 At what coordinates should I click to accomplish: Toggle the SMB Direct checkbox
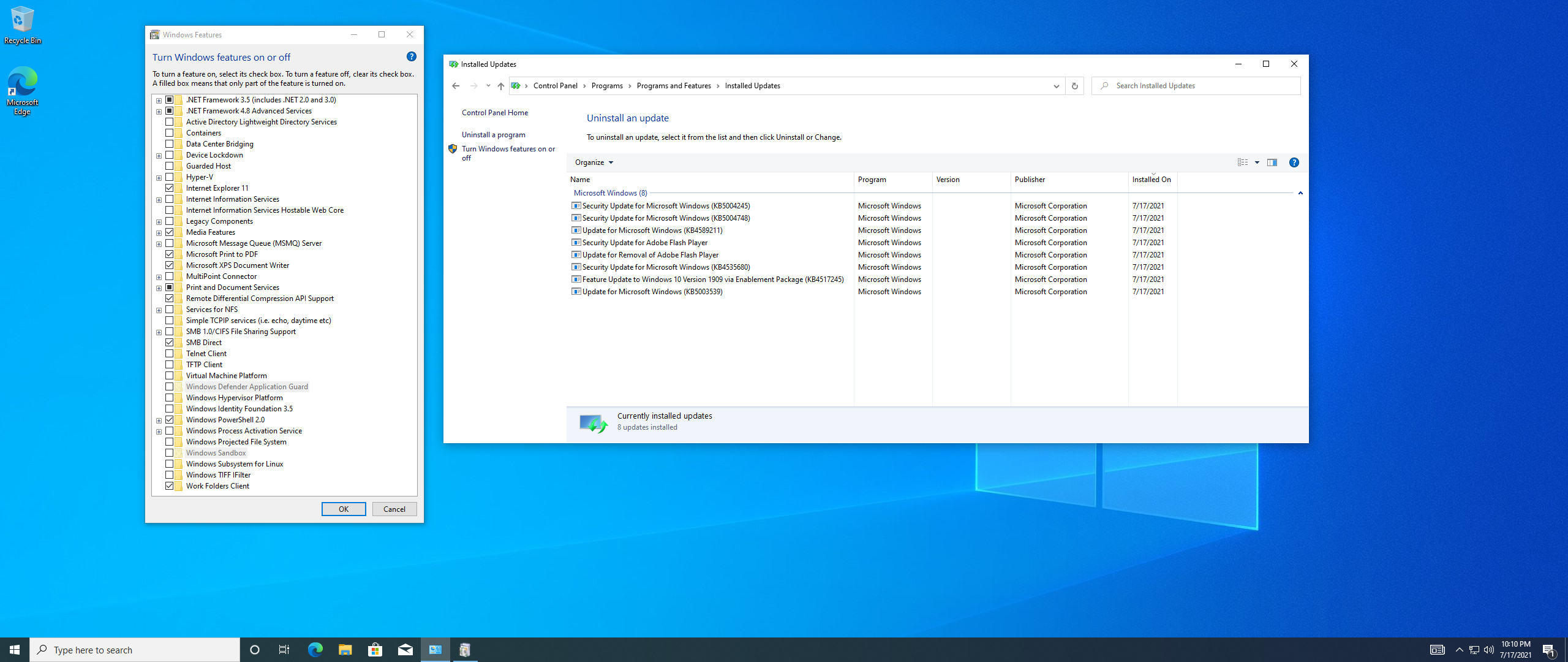click(170, 343)
